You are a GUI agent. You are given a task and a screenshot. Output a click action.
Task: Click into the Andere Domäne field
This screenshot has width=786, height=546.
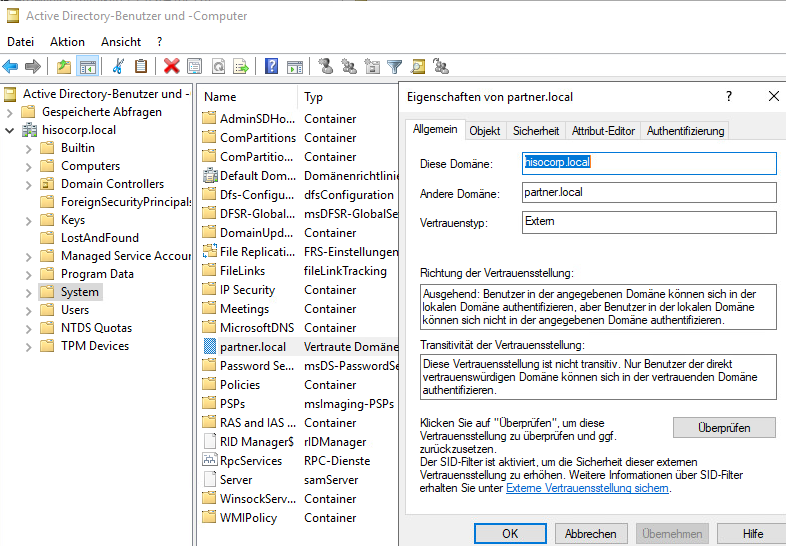point(649,193)
